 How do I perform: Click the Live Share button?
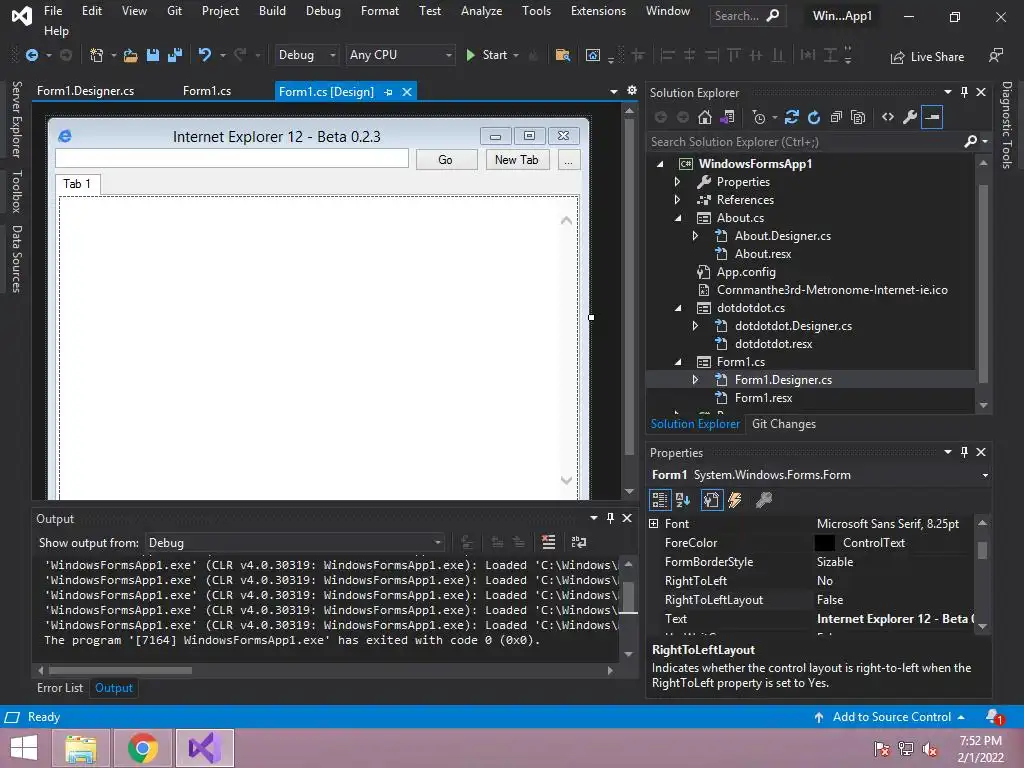tap(927, 57)
